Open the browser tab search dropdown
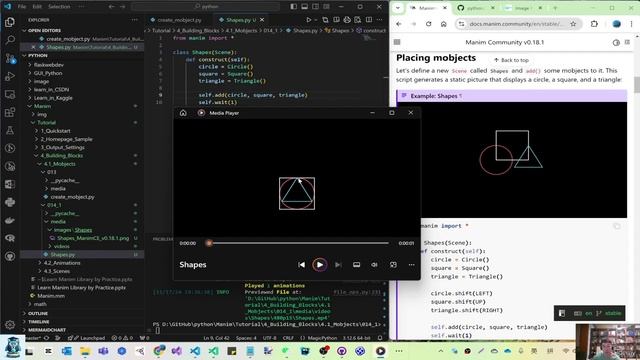Viewport: 640px width, 360px height. (398, 8)
